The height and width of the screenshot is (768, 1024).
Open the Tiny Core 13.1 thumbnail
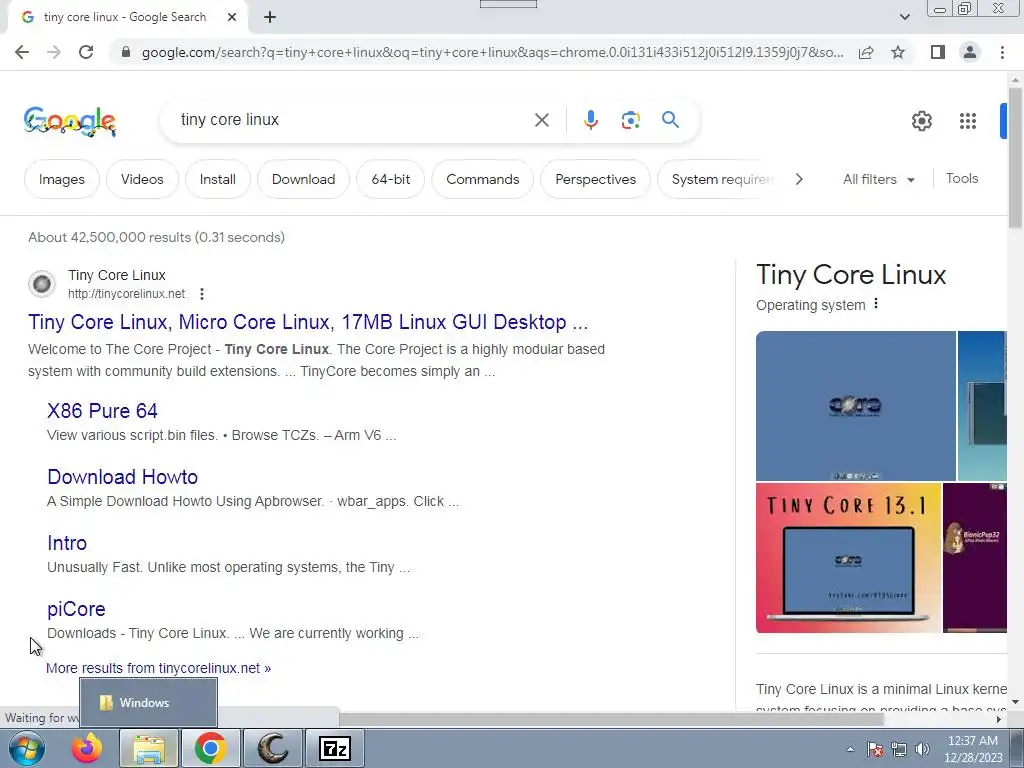coord(848,558)
